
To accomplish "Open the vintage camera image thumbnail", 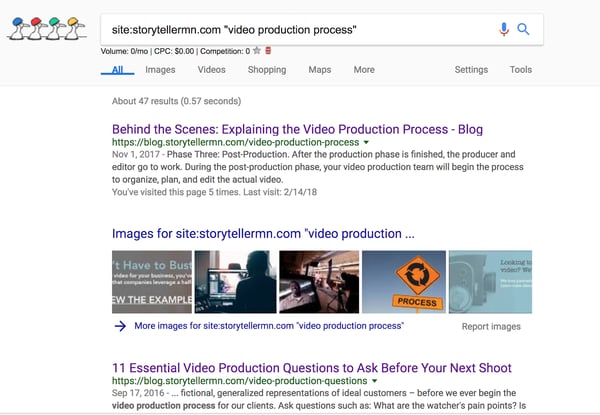I will coord(490,282).
